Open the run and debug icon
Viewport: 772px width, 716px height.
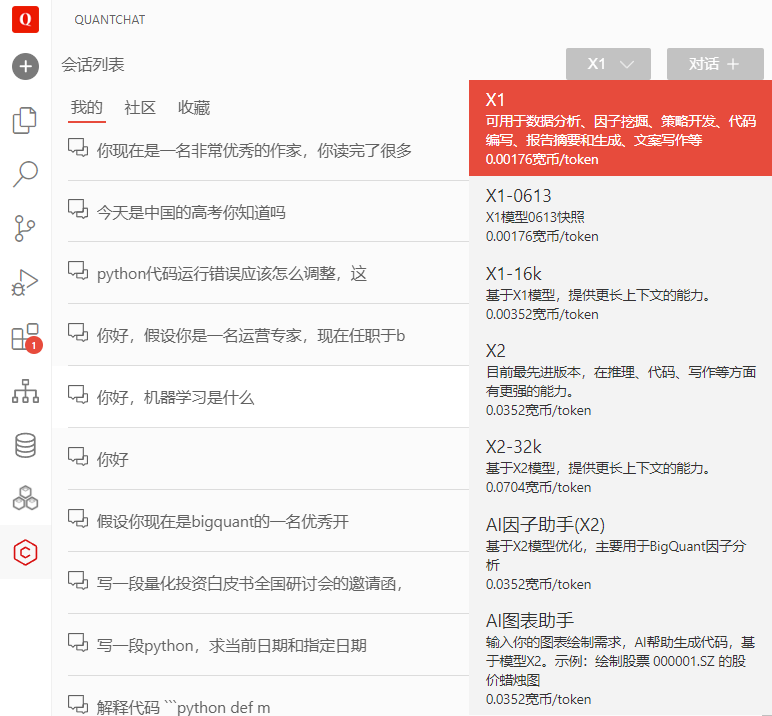point(25,282)
